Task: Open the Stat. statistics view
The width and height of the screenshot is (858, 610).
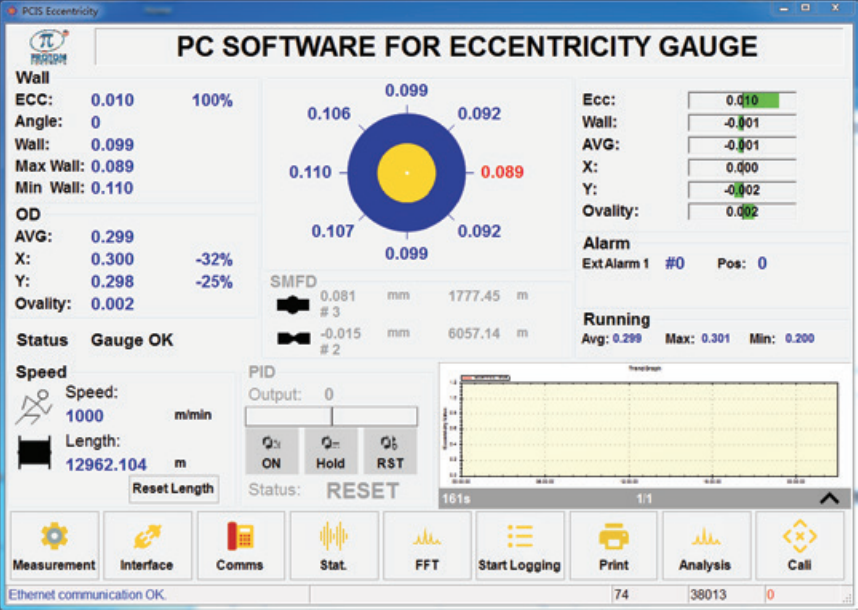Action: click(x=333, y=545)
